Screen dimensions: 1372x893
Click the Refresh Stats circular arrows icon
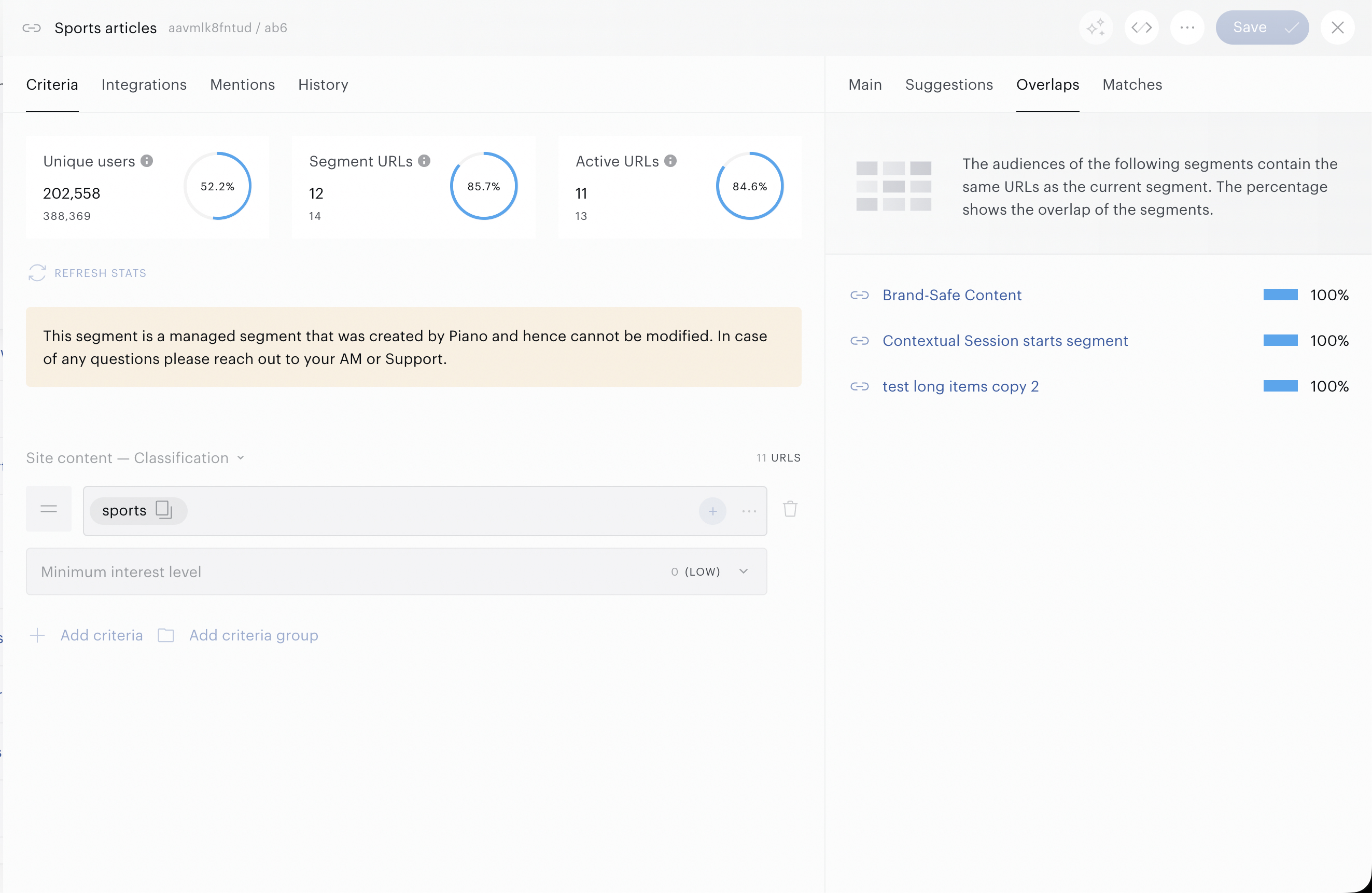tap(37, 273)
